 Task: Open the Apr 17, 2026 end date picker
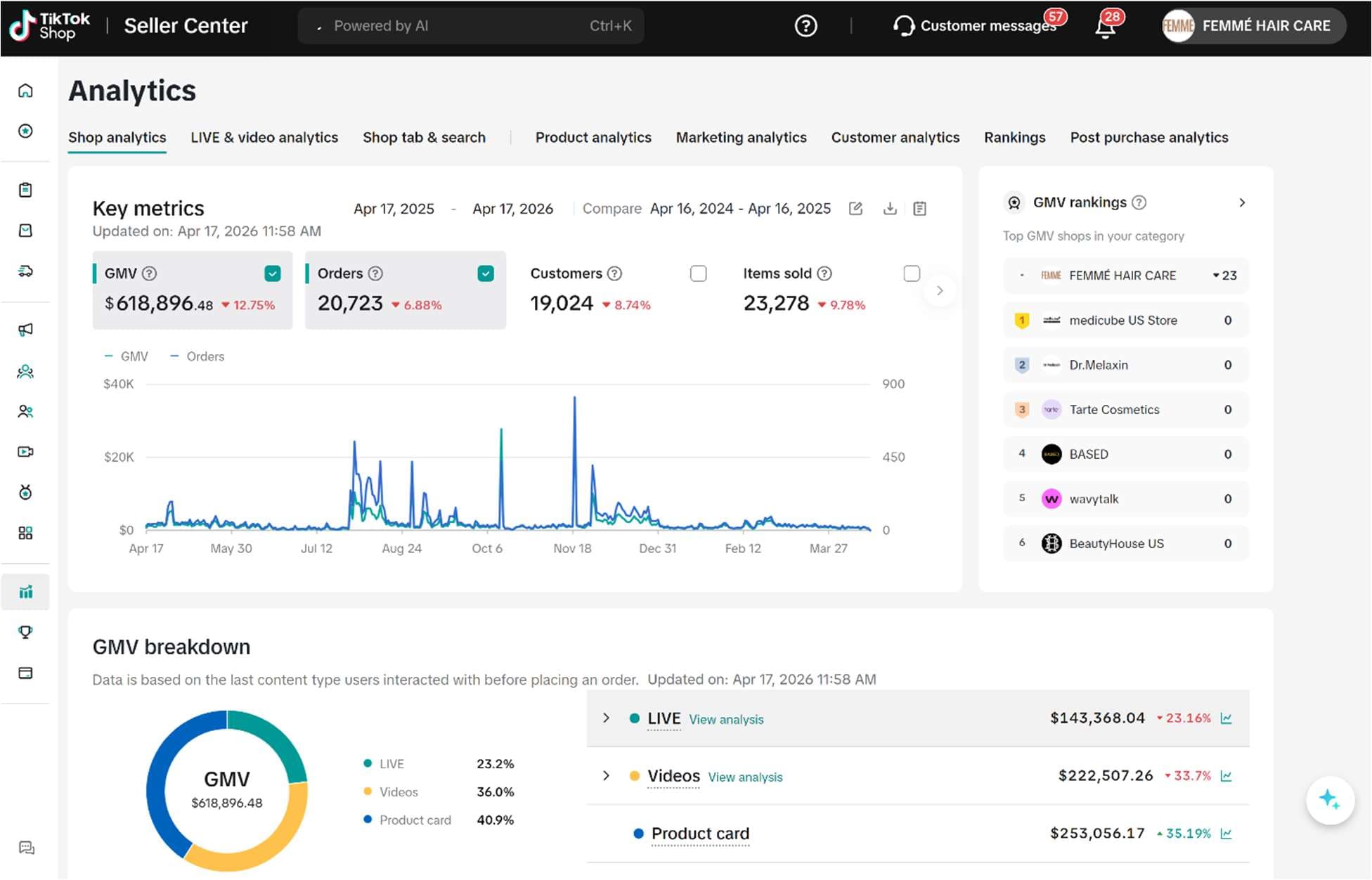[512, 209]
